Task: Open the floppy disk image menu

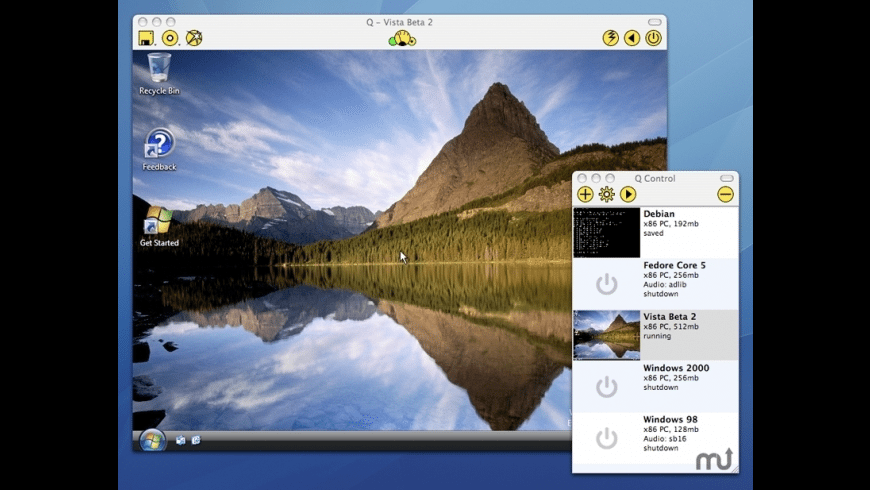Action: pos(146,38)
